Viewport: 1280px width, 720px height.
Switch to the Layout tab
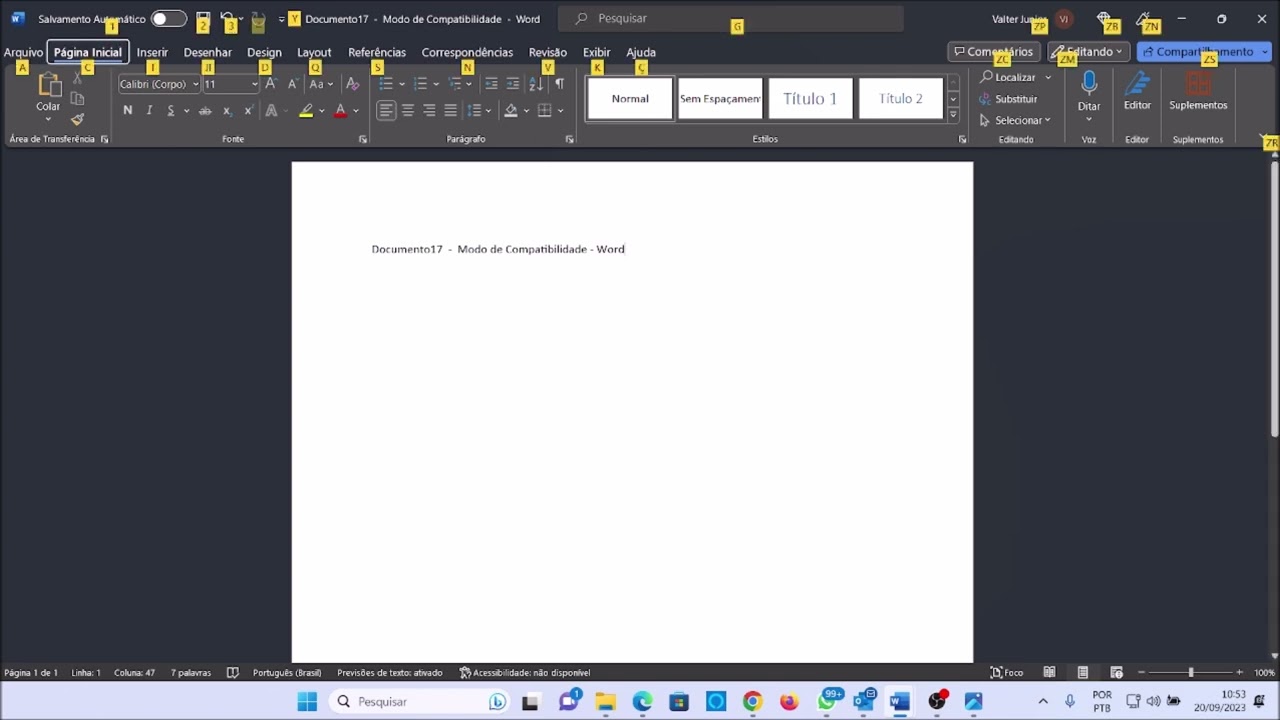coord(314,52)
